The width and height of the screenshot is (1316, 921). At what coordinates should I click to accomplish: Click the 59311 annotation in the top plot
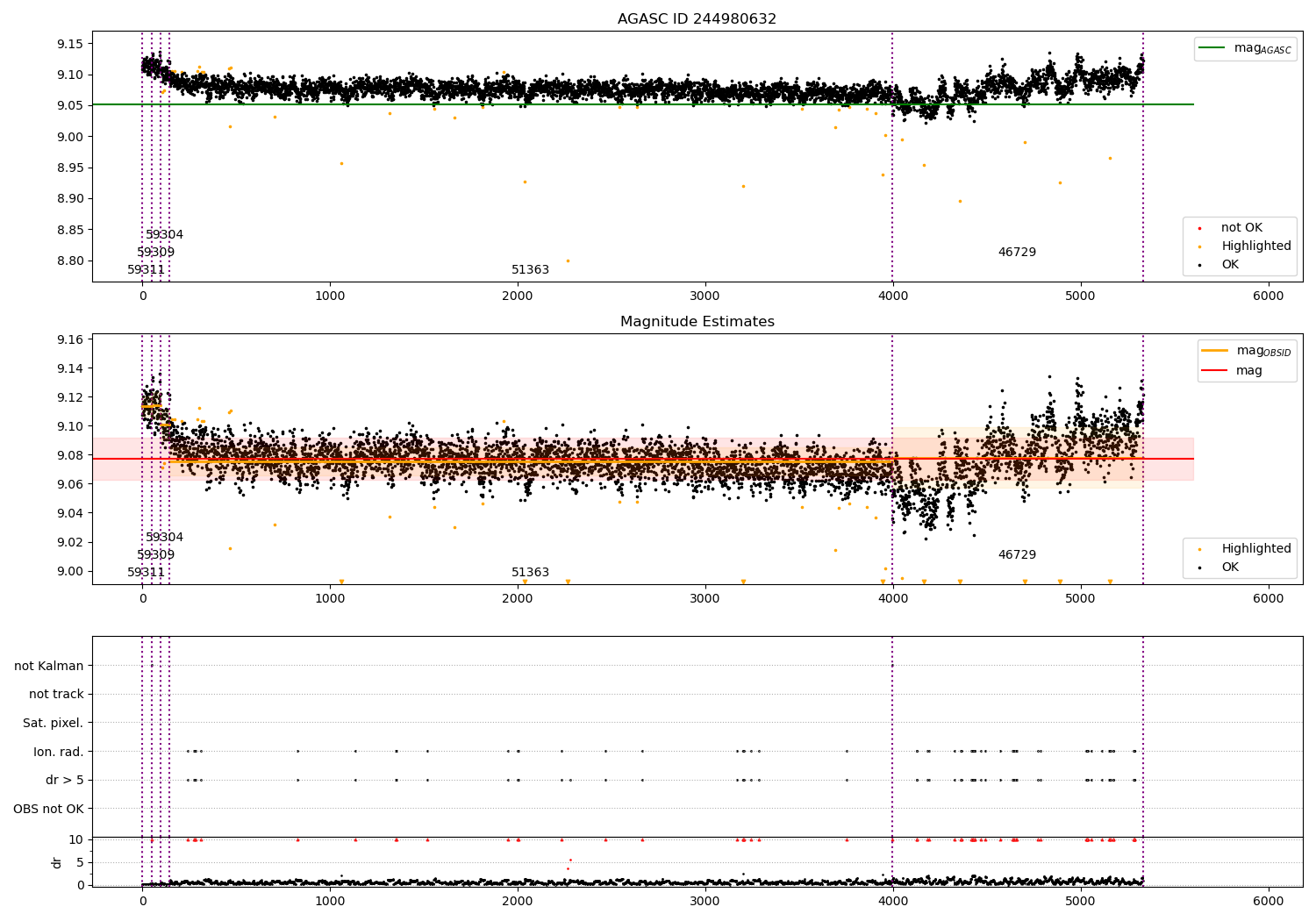[x=146, y=270]
